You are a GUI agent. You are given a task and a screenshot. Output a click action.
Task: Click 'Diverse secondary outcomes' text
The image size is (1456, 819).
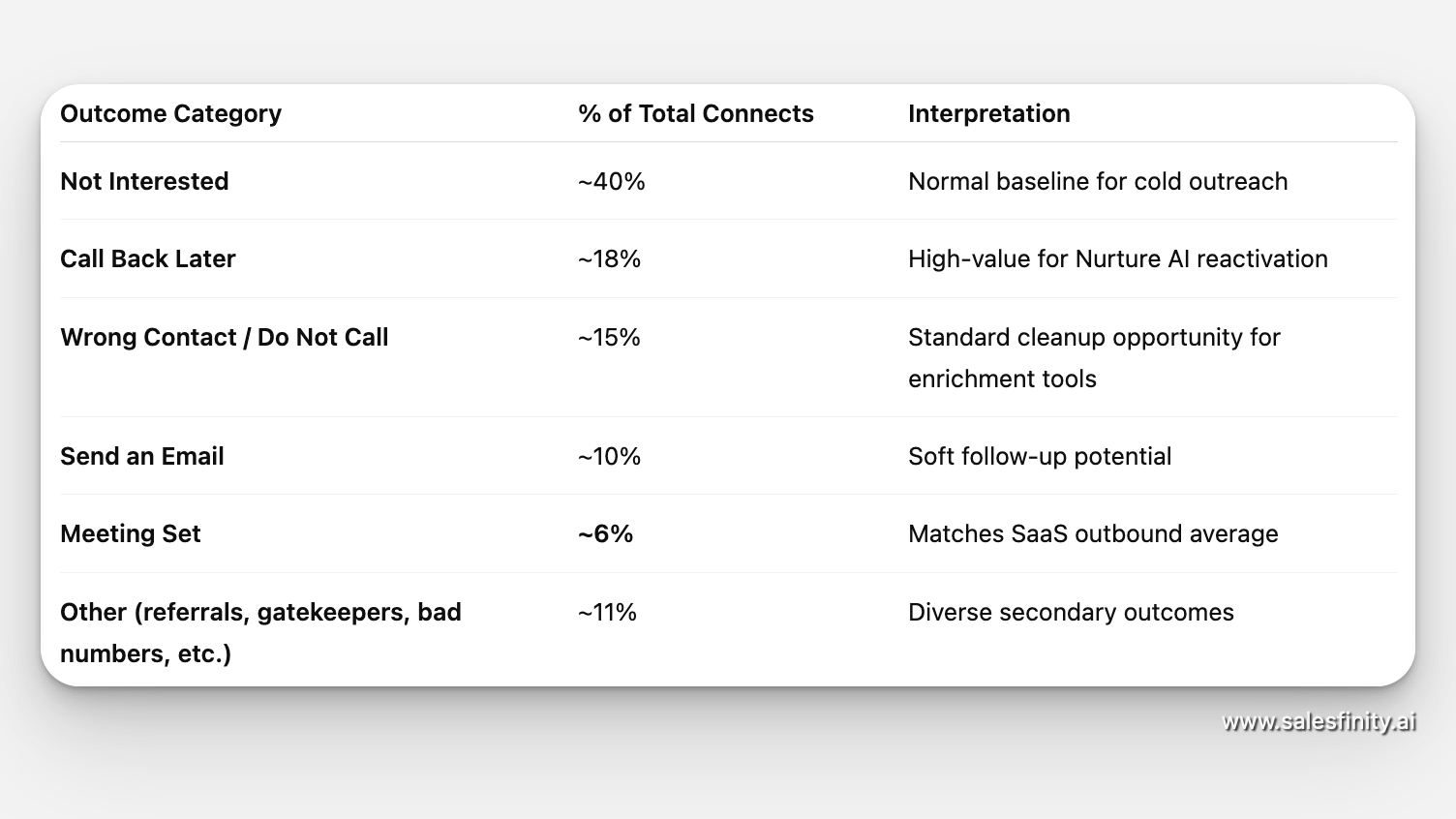click(1070, 612)
